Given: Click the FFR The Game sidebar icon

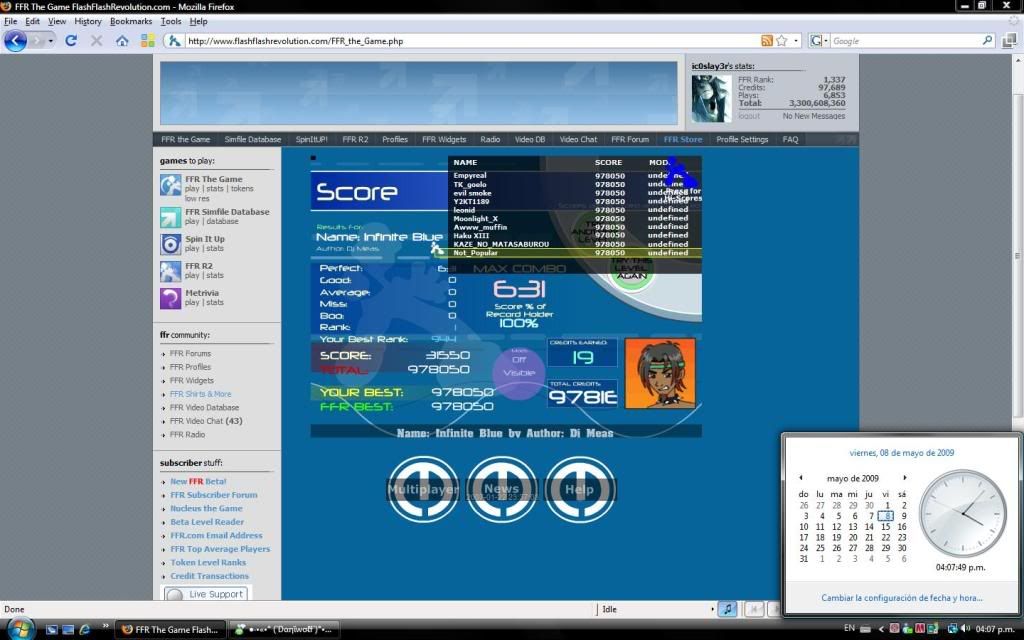Looking at the screenshot, I should 170,184.
